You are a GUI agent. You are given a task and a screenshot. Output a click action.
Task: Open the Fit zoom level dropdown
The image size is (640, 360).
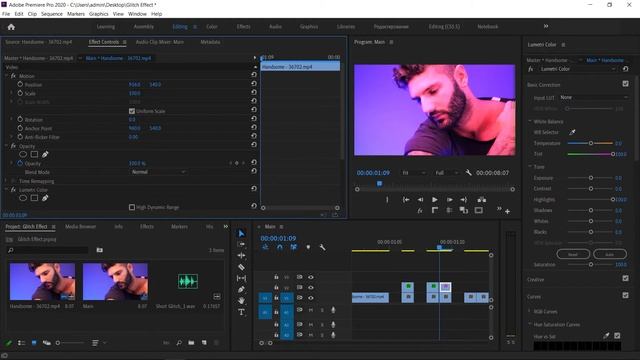[413, 173]
